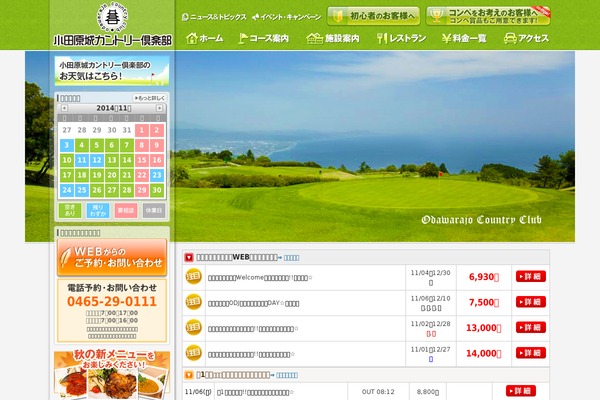
Task: Open the 秋の新メニュー autumn menu banner
Action: (x=112, y=375)
